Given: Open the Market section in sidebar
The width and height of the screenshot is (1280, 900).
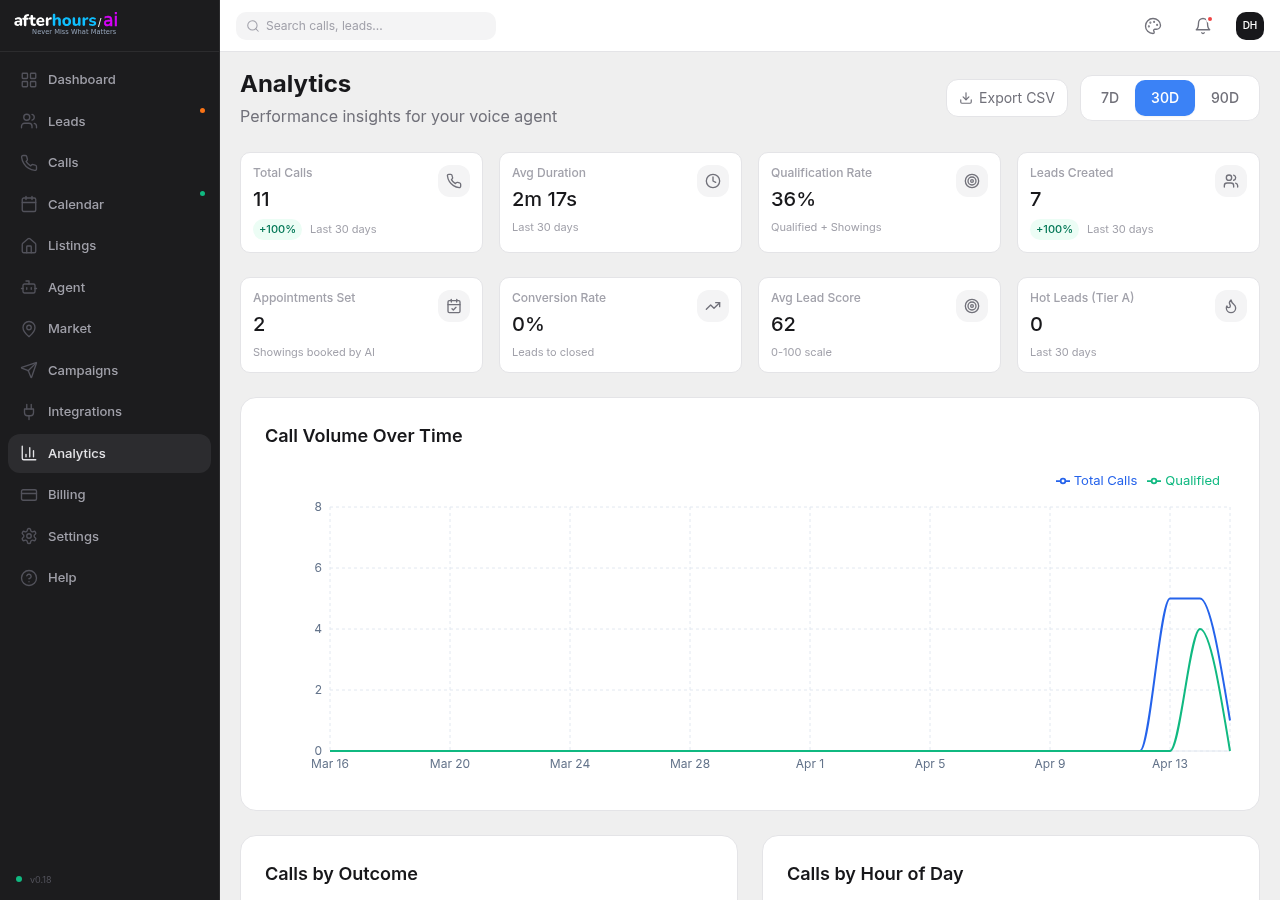Looking at the screenshot, I should [72, 328].
